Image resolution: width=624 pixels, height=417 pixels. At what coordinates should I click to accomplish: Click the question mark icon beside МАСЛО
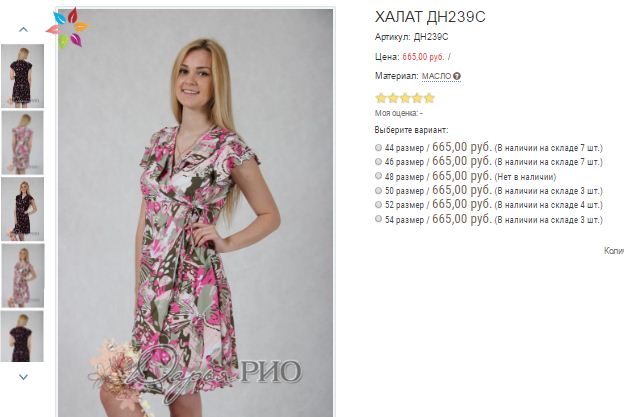[x=457, y=76]
